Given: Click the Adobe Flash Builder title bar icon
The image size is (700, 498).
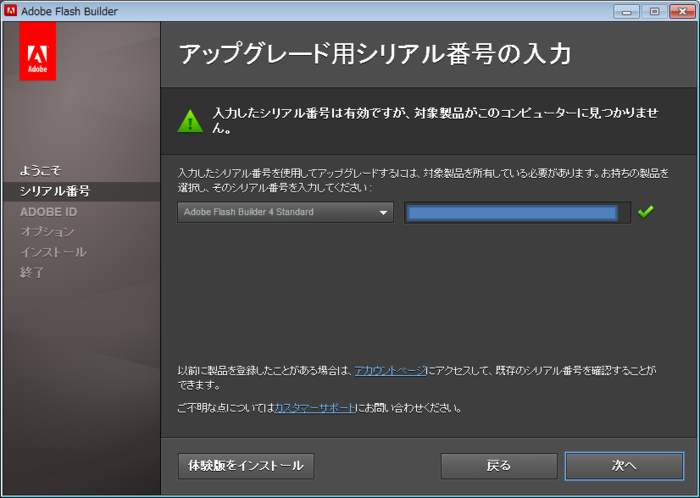Looking at the screenshot, I should tap(10, 11).
